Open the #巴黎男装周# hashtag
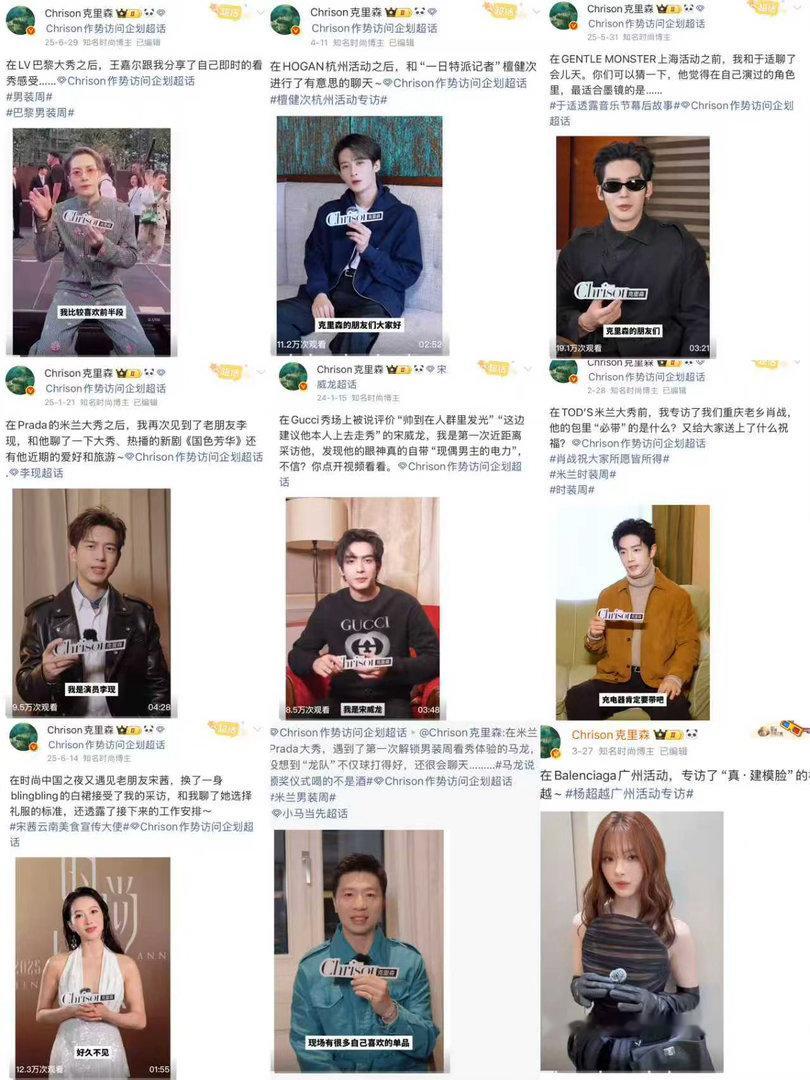The height and width of the screenshot is (1080, 810). click(x=40, y=112)
